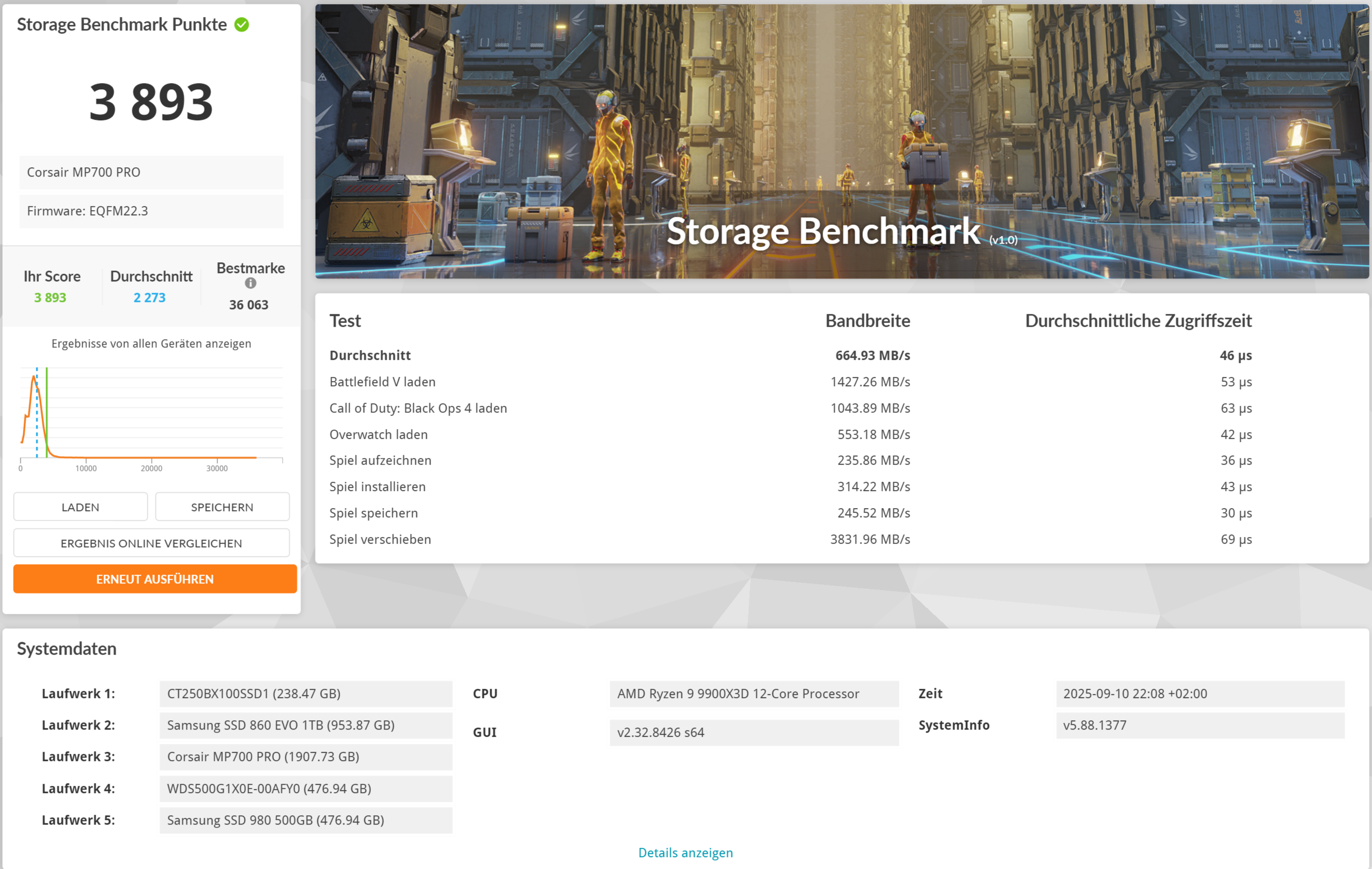Expand system details via Details anzeigen
Image resolution: width=1372 pixels, height=869 pixels.
click(685, 852)
